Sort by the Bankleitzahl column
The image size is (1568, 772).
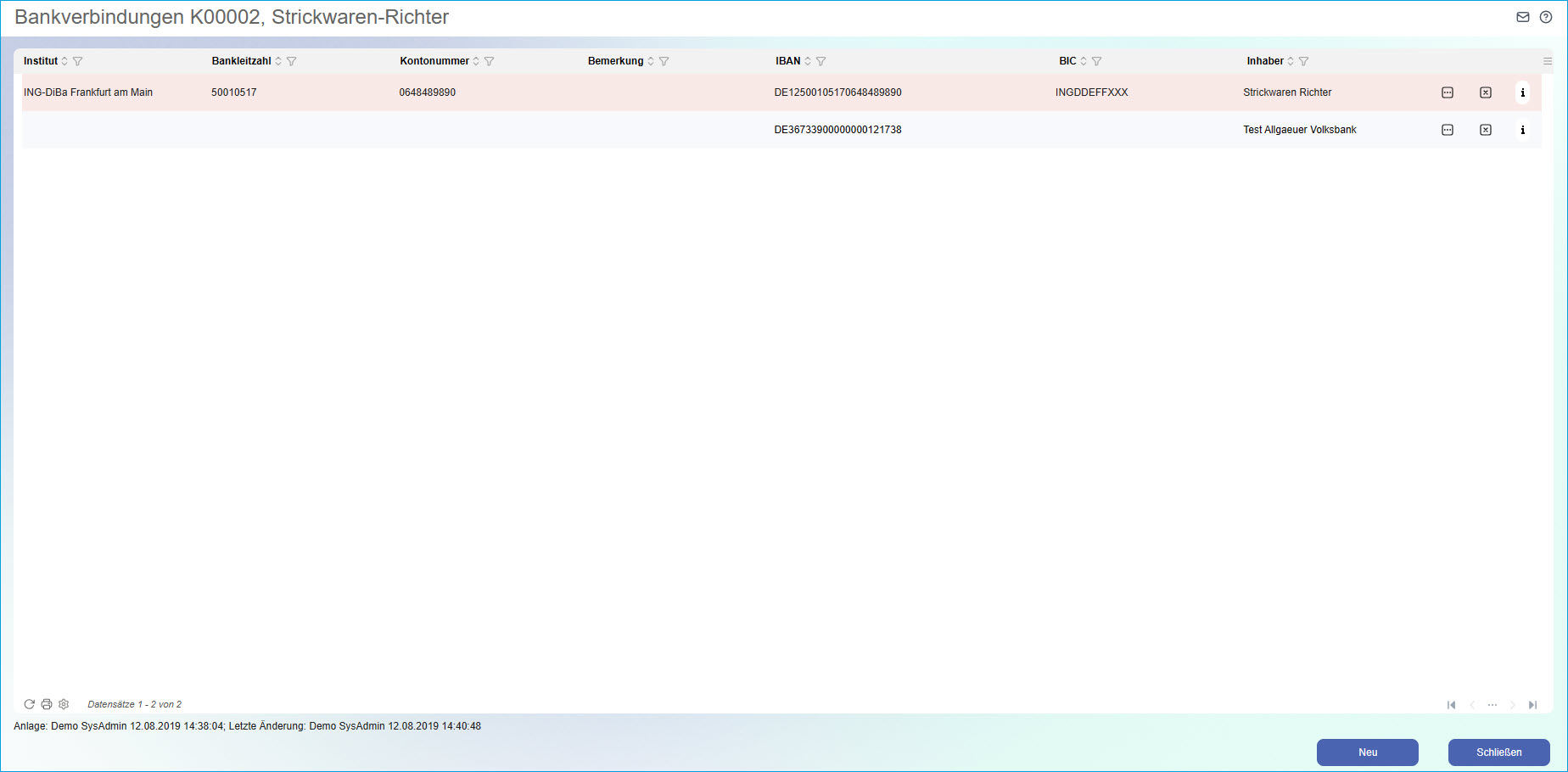click(x=278, y=61)
